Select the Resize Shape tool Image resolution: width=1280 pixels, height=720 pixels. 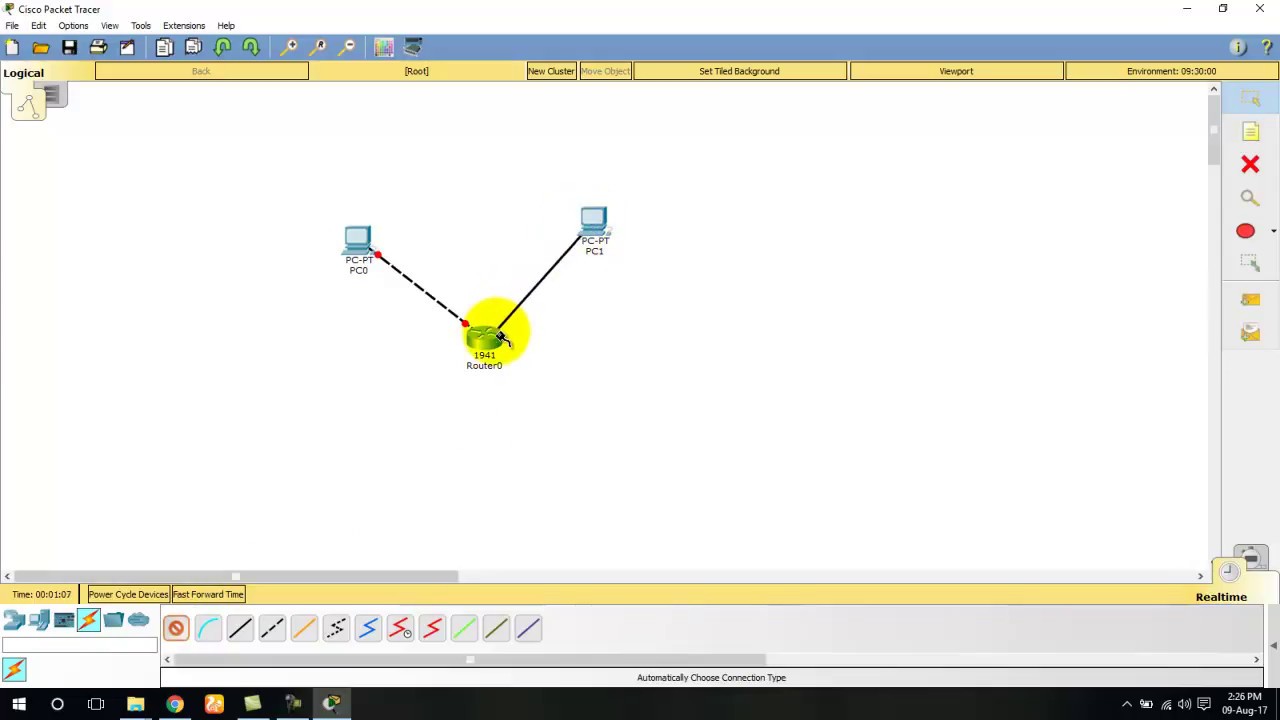click(x=1250, y=264)
